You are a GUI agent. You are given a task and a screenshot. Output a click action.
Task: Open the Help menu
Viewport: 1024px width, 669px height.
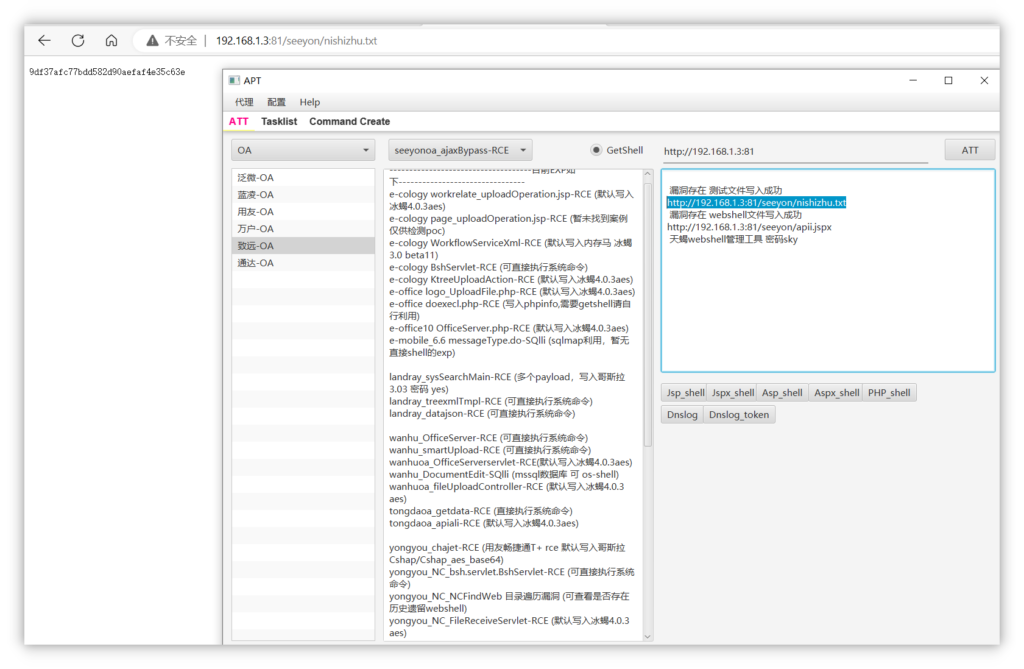click(x=310, y=102)
